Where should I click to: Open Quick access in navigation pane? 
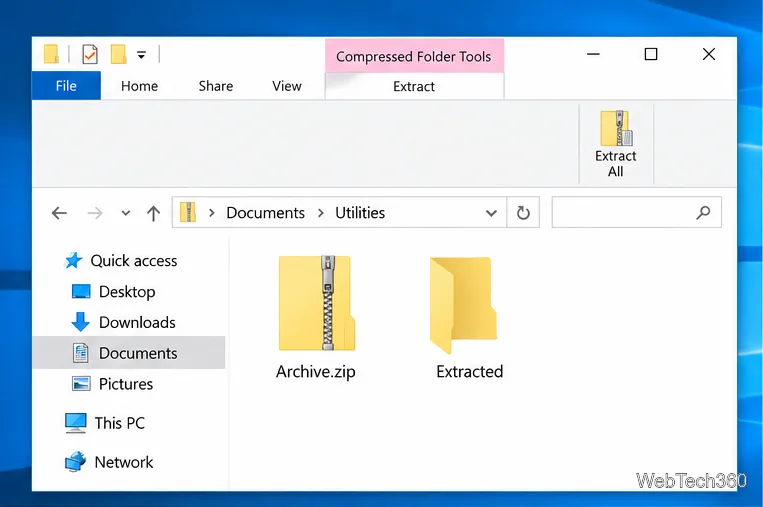point(121,261)
